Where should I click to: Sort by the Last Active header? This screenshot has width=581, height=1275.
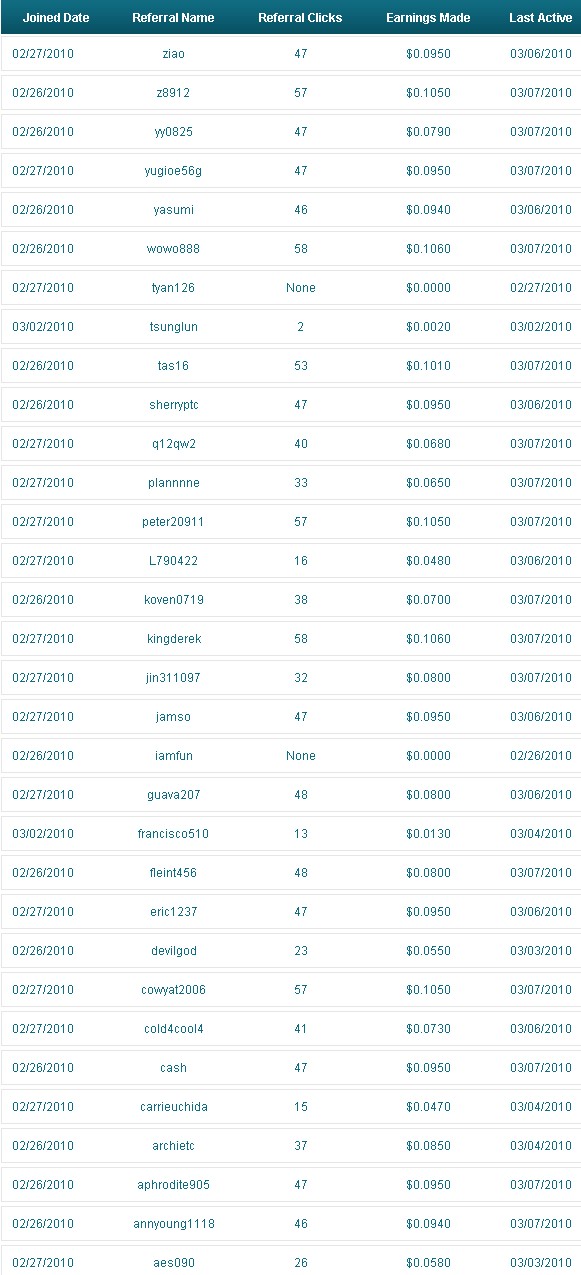[x=541, y=18]
